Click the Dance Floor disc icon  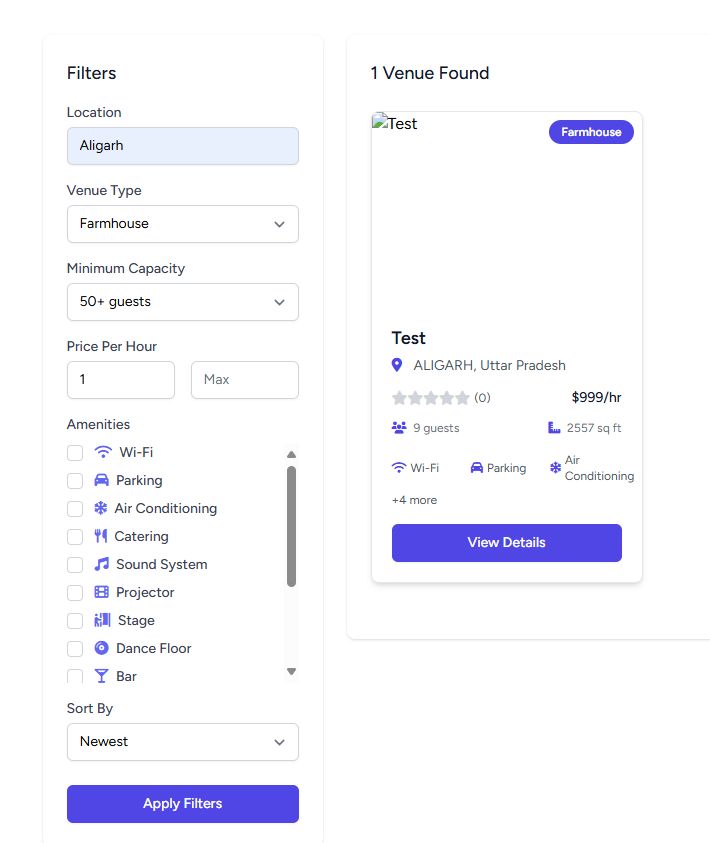pyautogui.click(x=102, y=648)
